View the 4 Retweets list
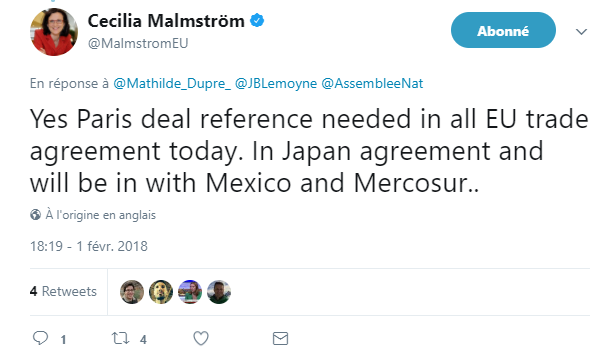The width and height of the screenshot is (614, 364). coord(63,291)
